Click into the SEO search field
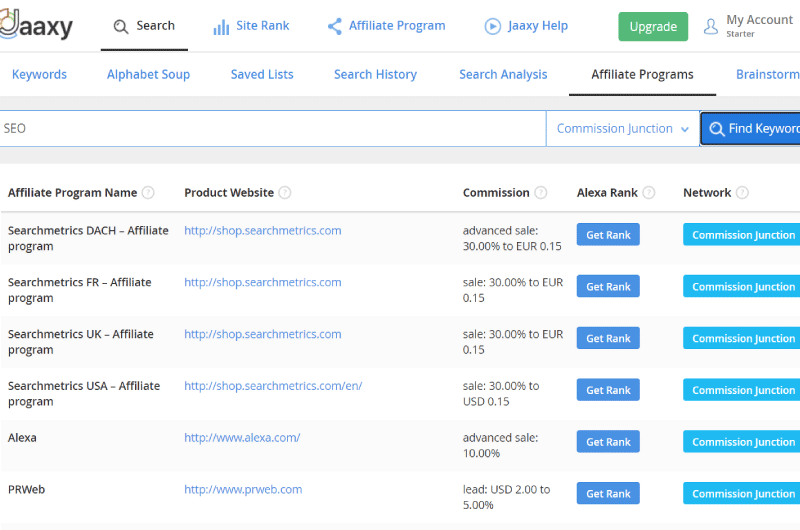The height and width of the screenshot is (530, 800). pos(273,129)
